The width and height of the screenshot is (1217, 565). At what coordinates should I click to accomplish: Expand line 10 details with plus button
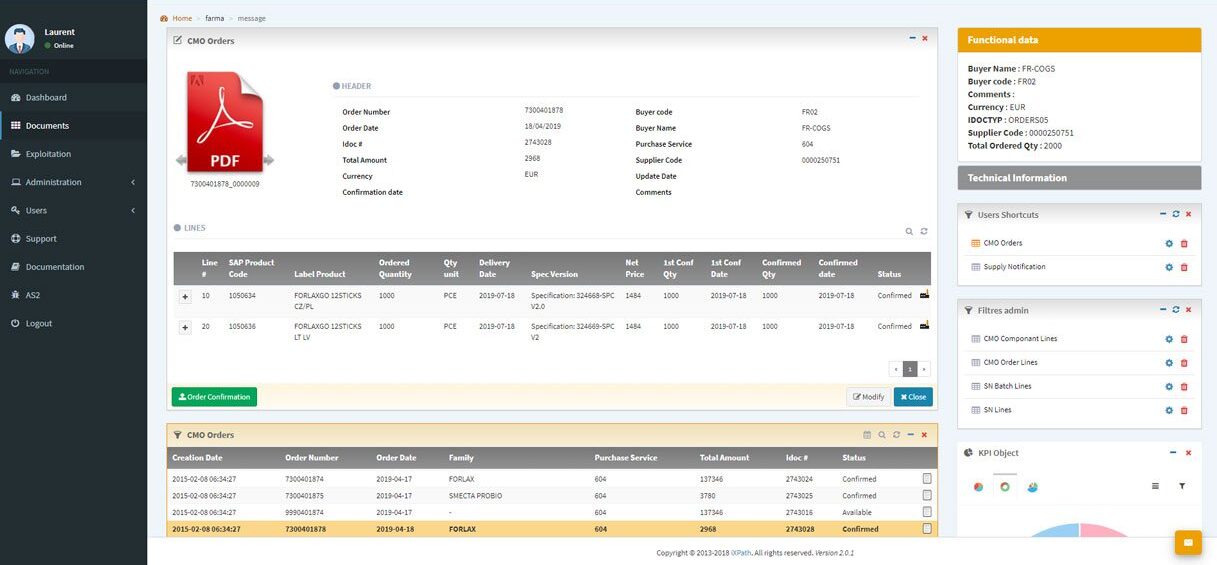(x=185, y=297)
